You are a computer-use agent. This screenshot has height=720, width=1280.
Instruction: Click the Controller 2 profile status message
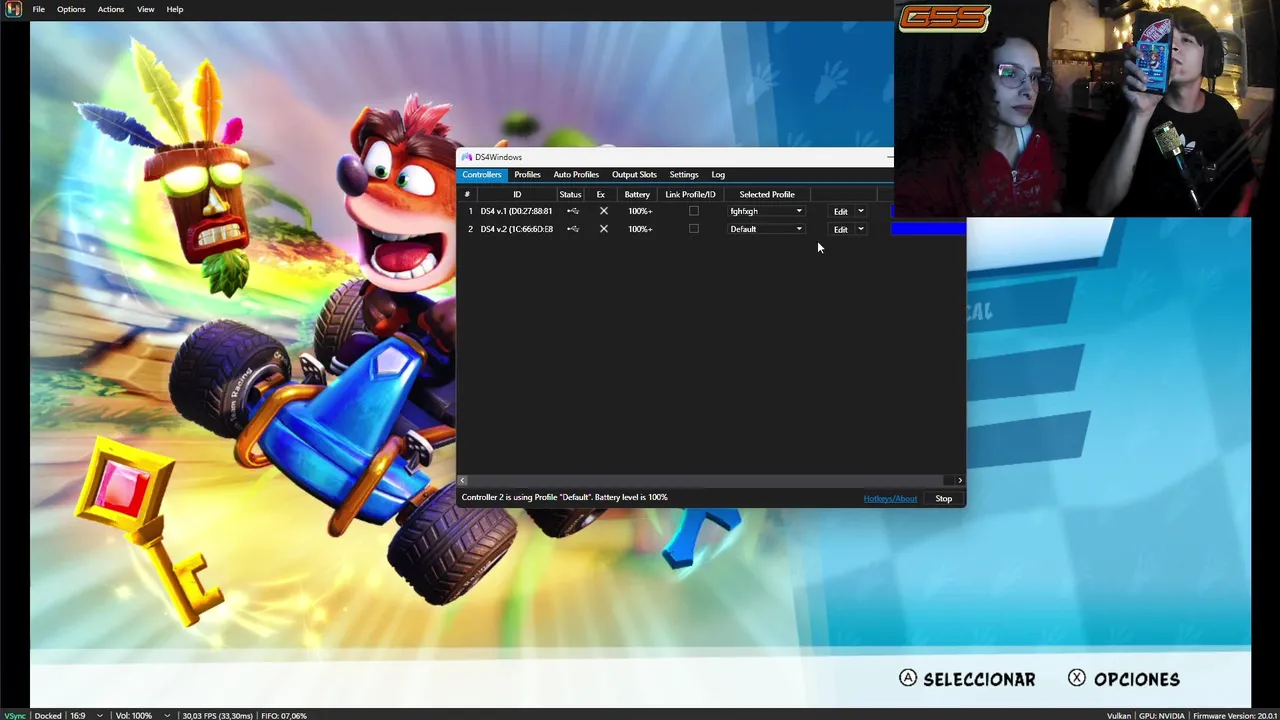[564, 497]
